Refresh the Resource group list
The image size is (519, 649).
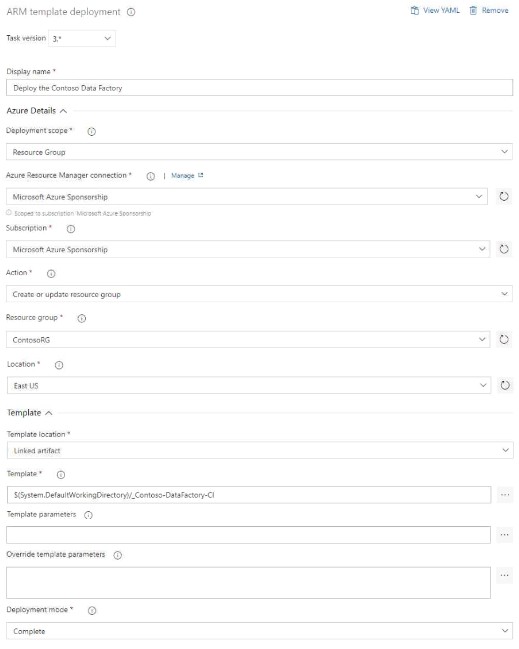click(x=504, y=339)
